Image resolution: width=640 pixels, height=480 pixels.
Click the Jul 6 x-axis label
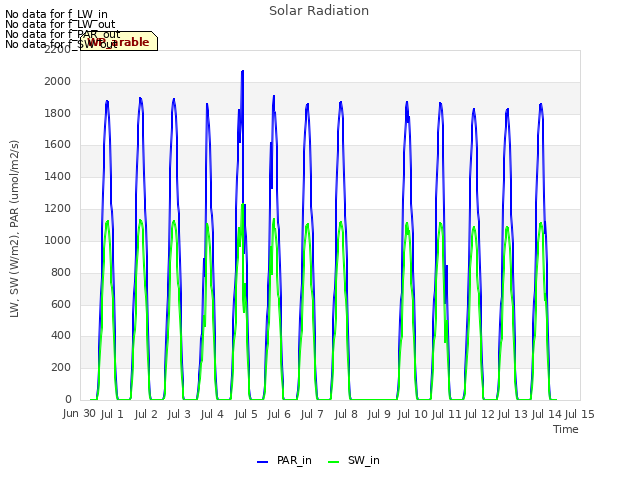(279, 415)
